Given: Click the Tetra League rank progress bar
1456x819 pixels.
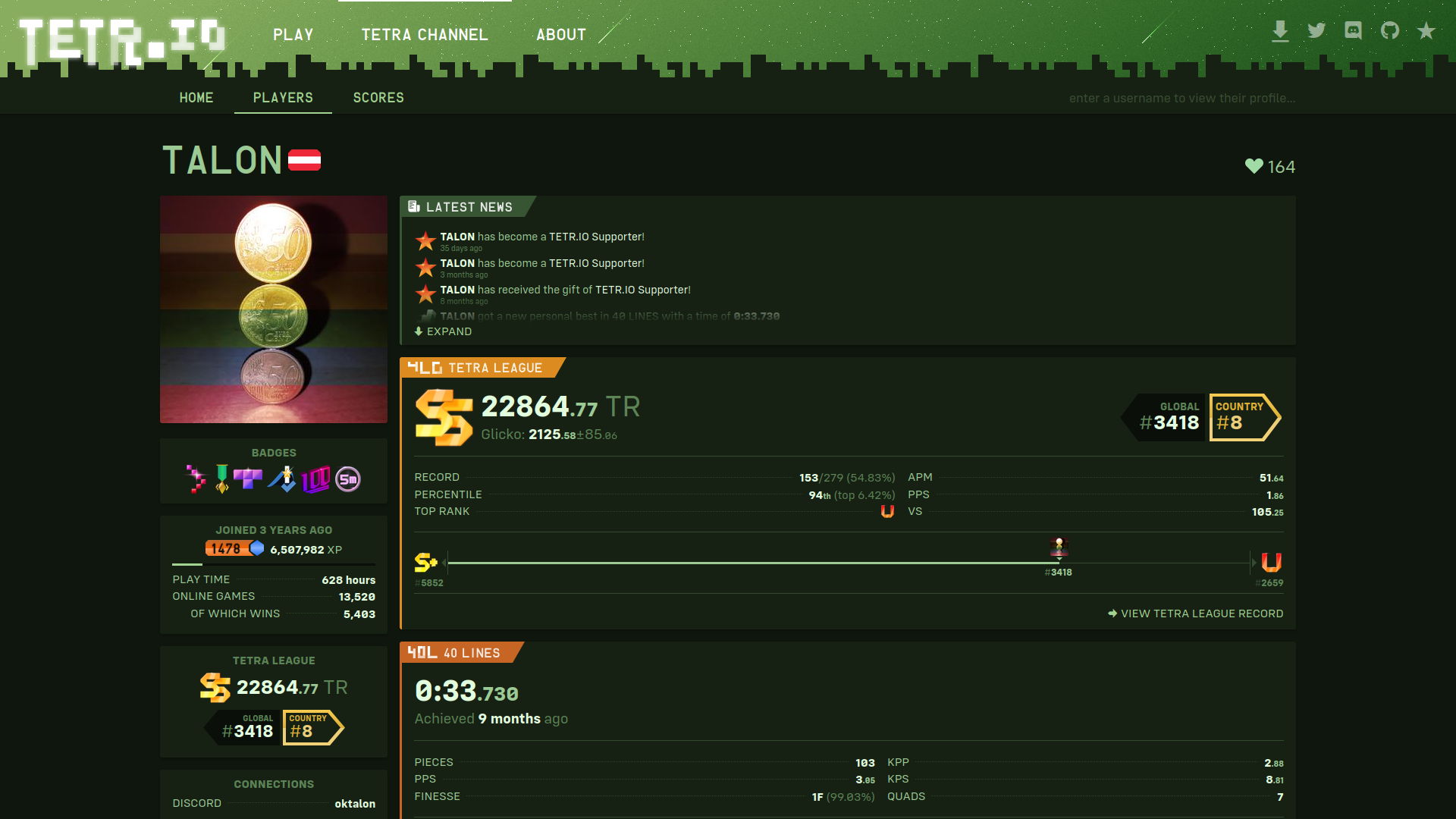Looking at the screenshot, I should point(849,563).
